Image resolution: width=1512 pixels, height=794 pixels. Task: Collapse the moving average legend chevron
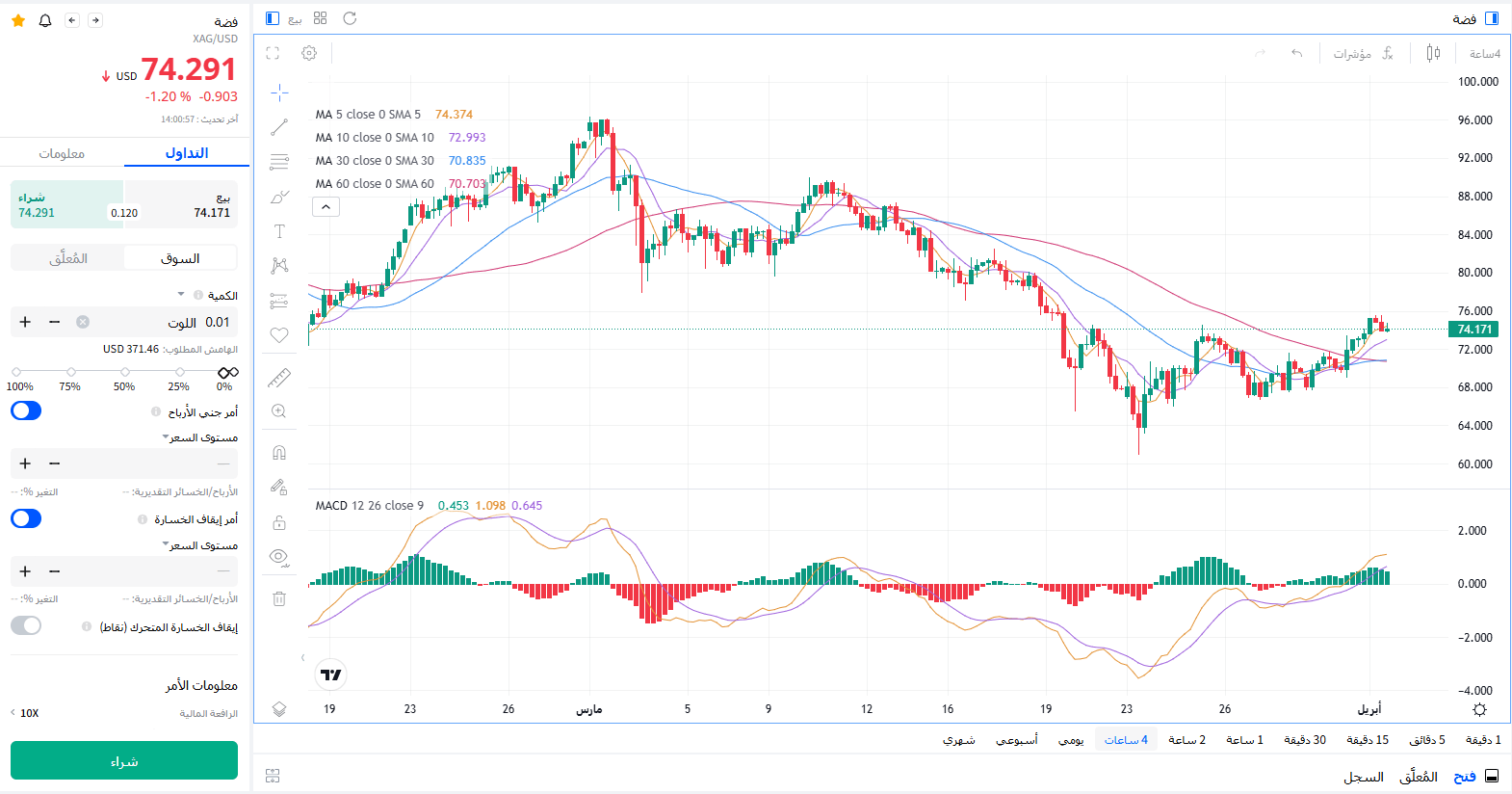tap(326, 207)
